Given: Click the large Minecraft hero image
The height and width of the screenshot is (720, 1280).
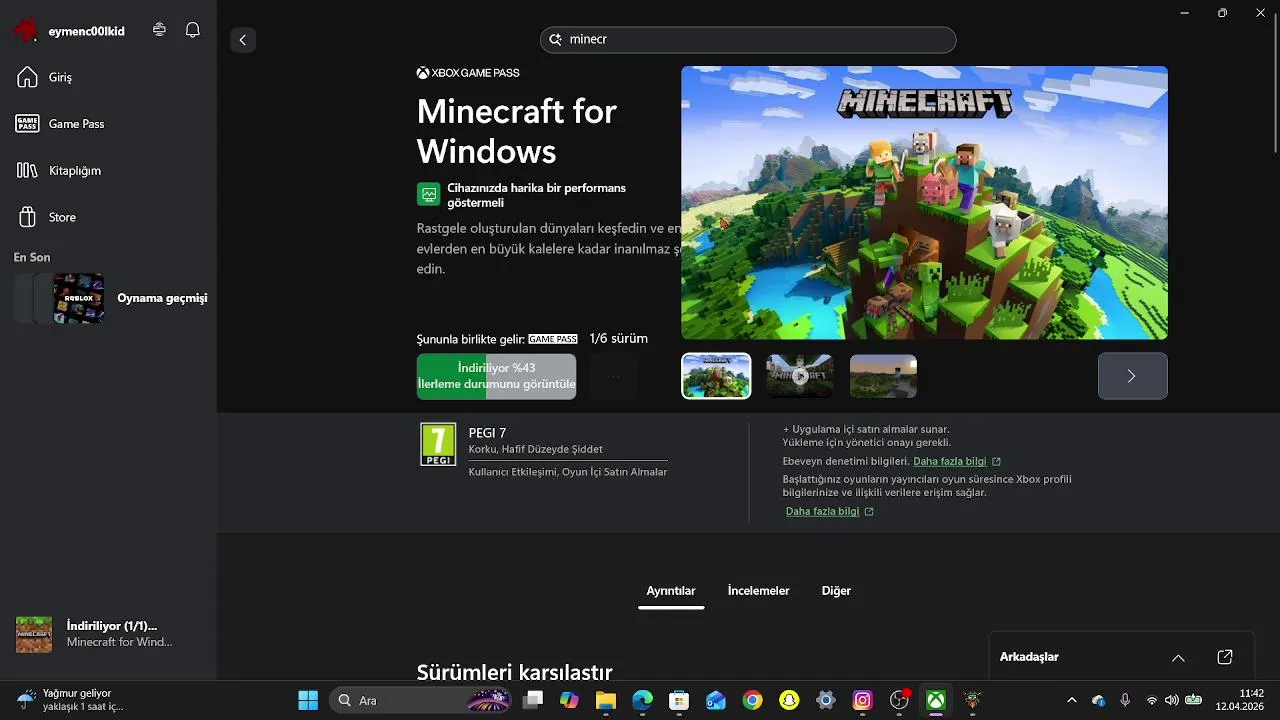Looking at the screenshot, I should tap(924, 203).
